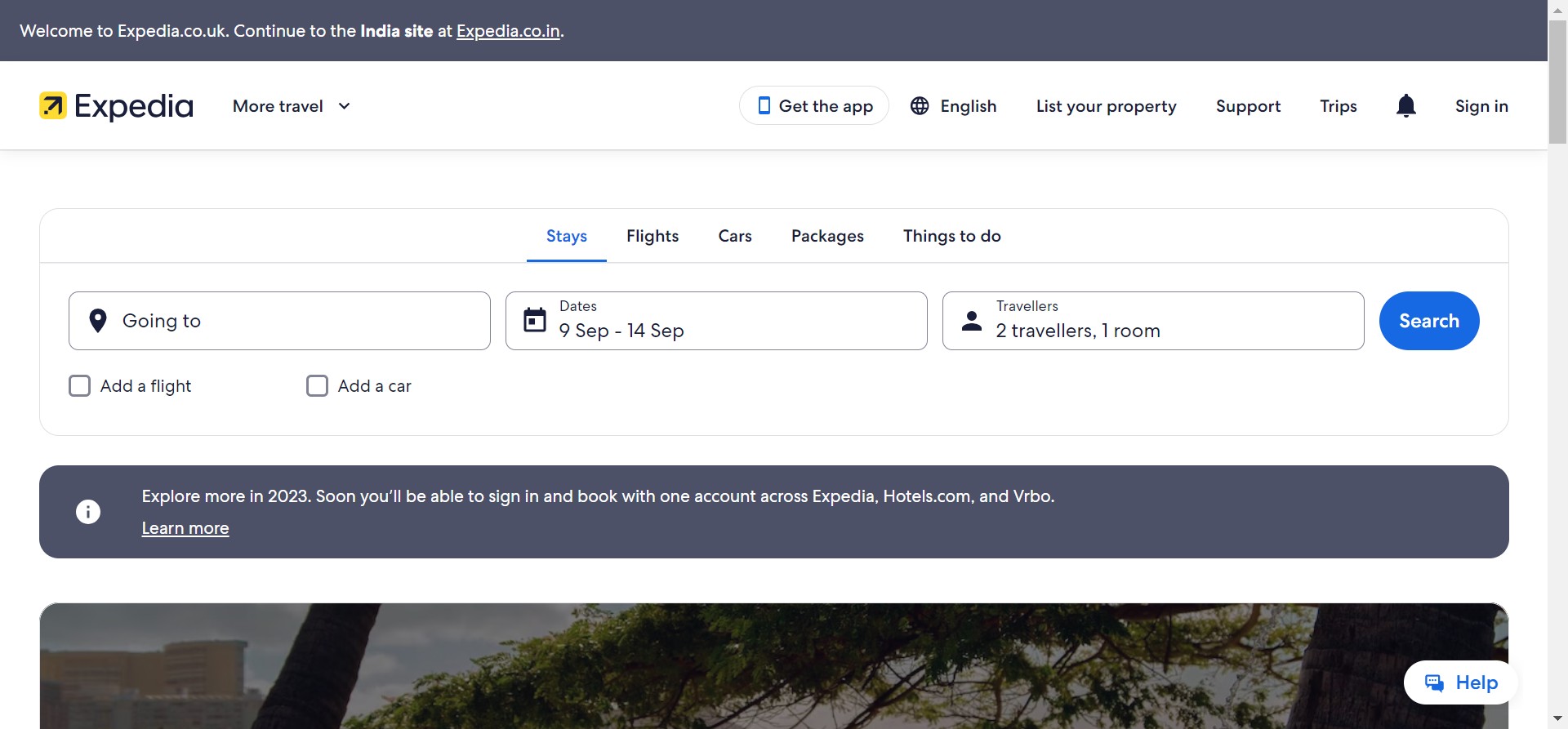Open the notifications bell
Screen dimensions: 1568x729
coord(1405,106)
